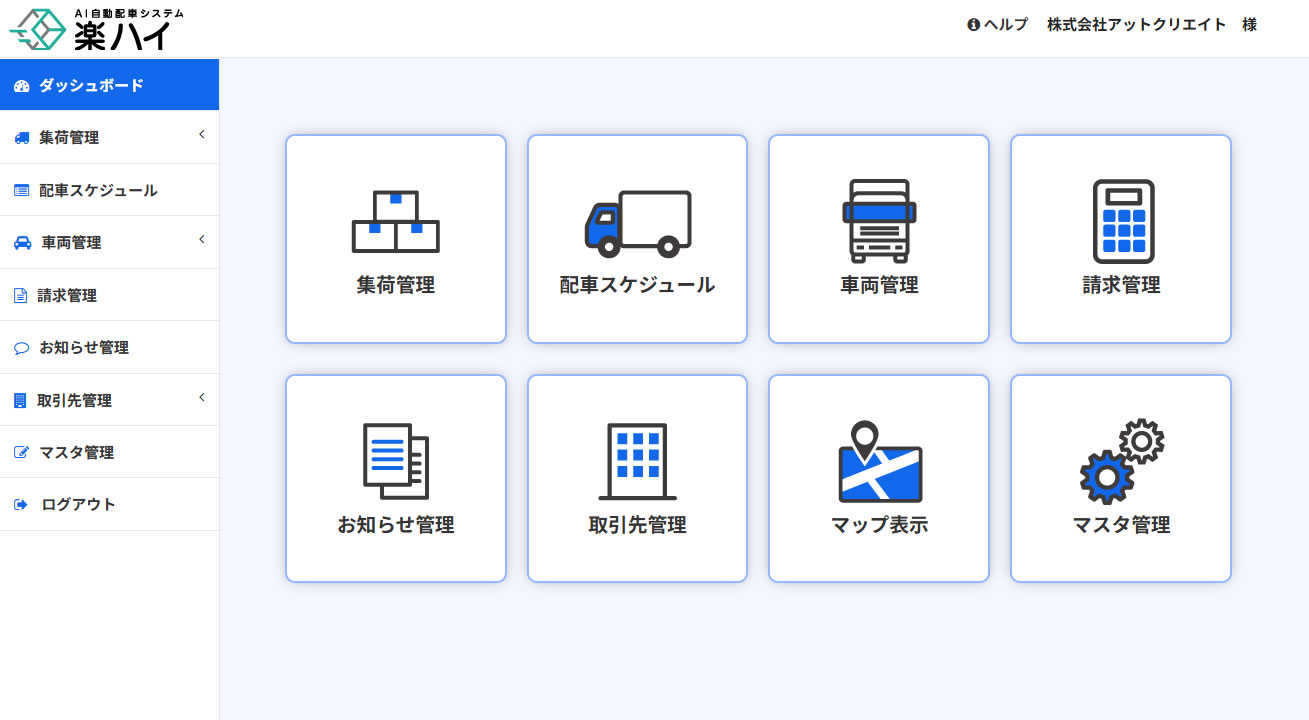Open お知らせ管理 via the document icon
Screen dimensions: 1309x720
[x=396, y=461]
